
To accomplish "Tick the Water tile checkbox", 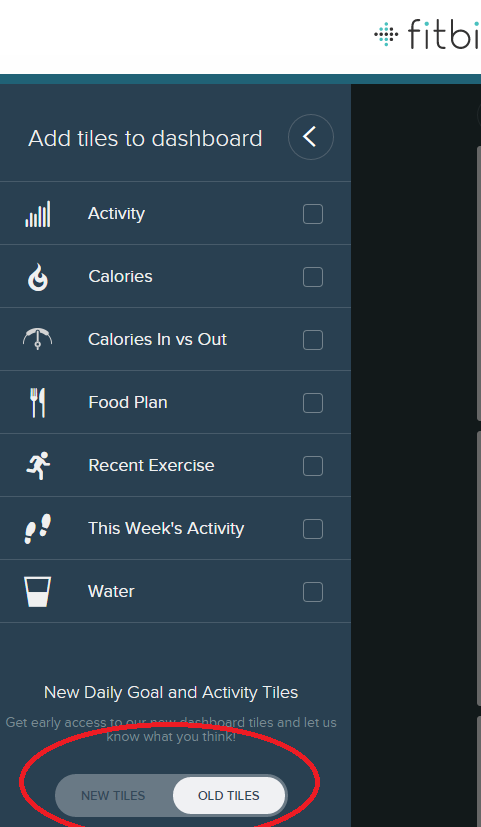I will (313, 592).
